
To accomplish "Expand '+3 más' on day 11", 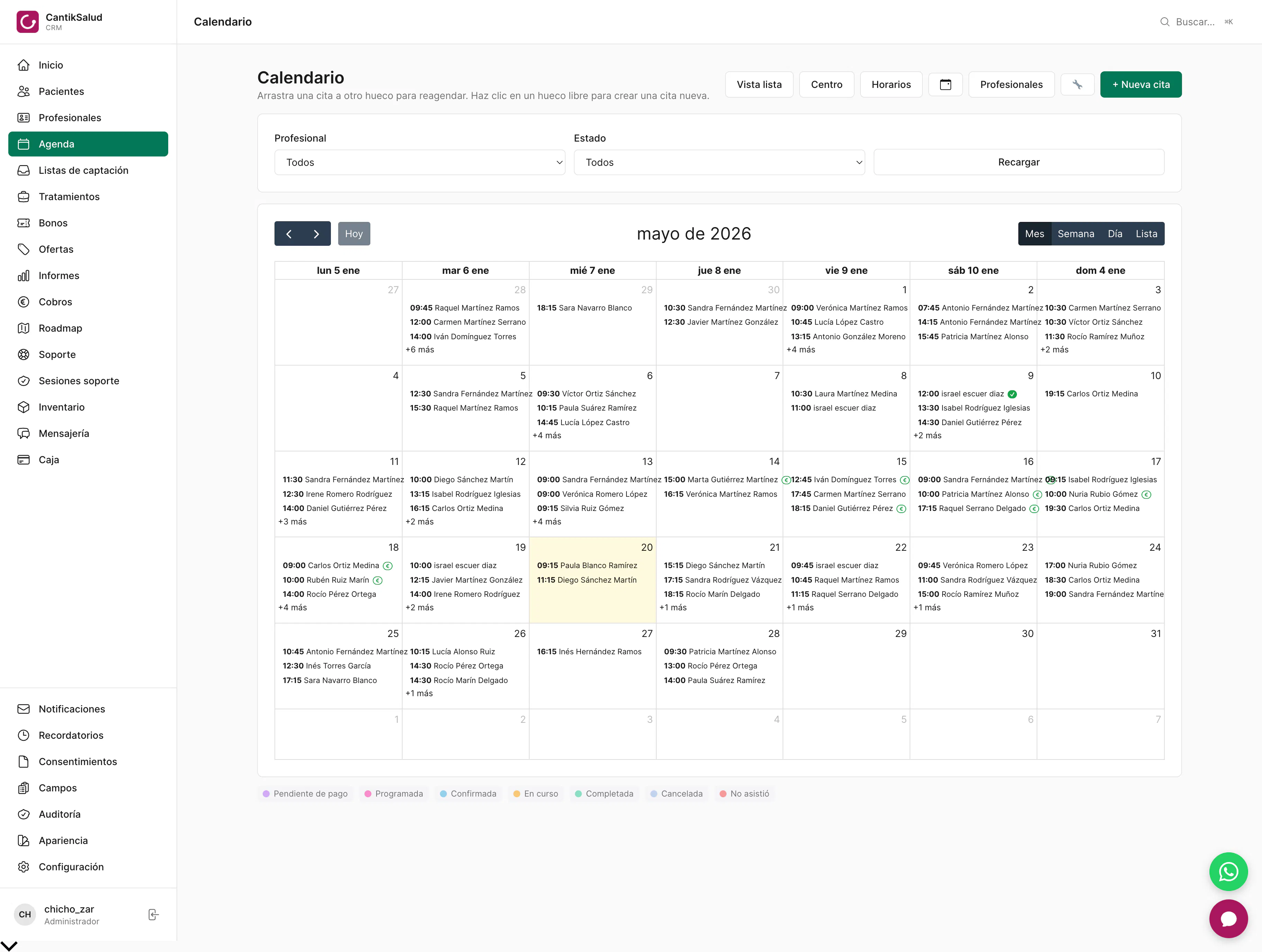I will pos(293,522).
